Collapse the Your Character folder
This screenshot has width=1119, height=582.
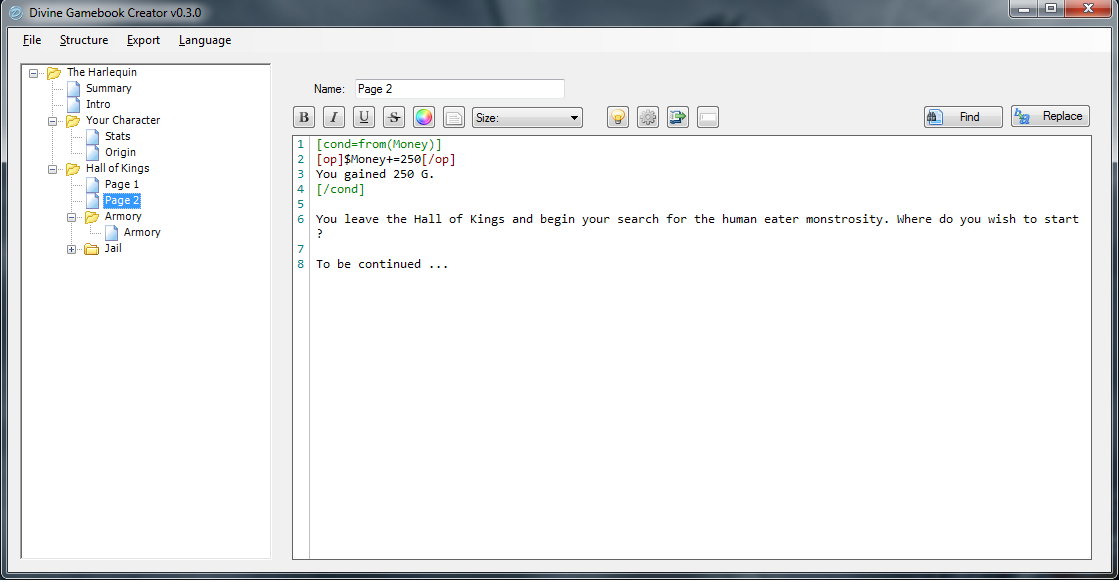pyautogui.click(x=53, y=121)
